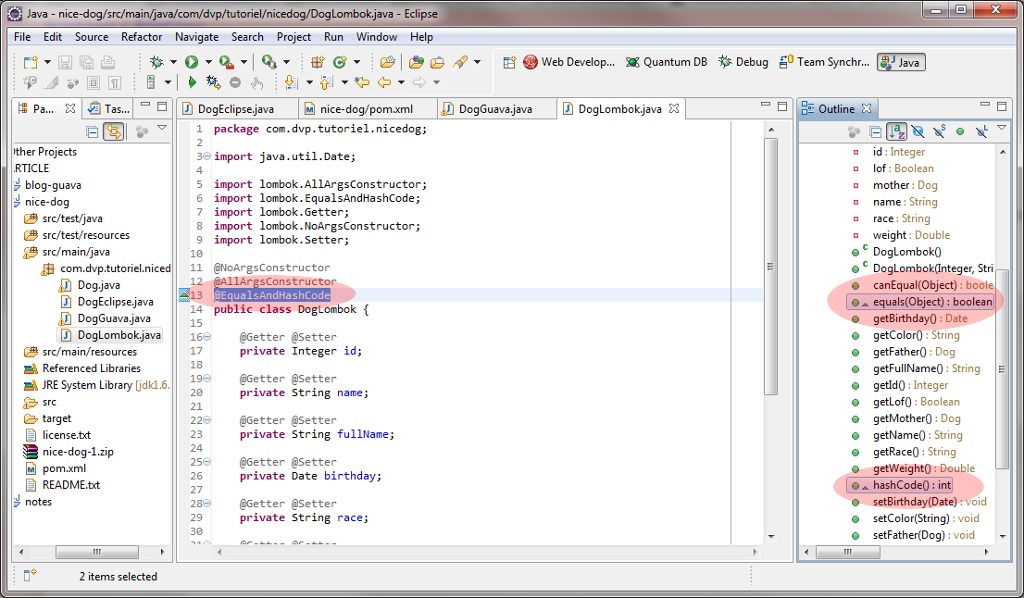Open the Quantum DB perspective
The width and height of the screenshot is (1024, 598).
[x=666, y=62]
